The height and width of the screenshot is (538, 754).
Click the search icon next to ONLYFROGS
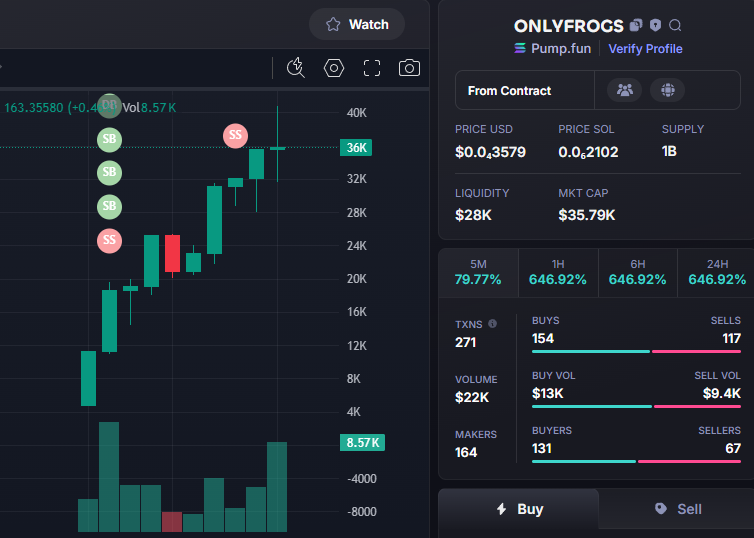(x=675, y=25)
